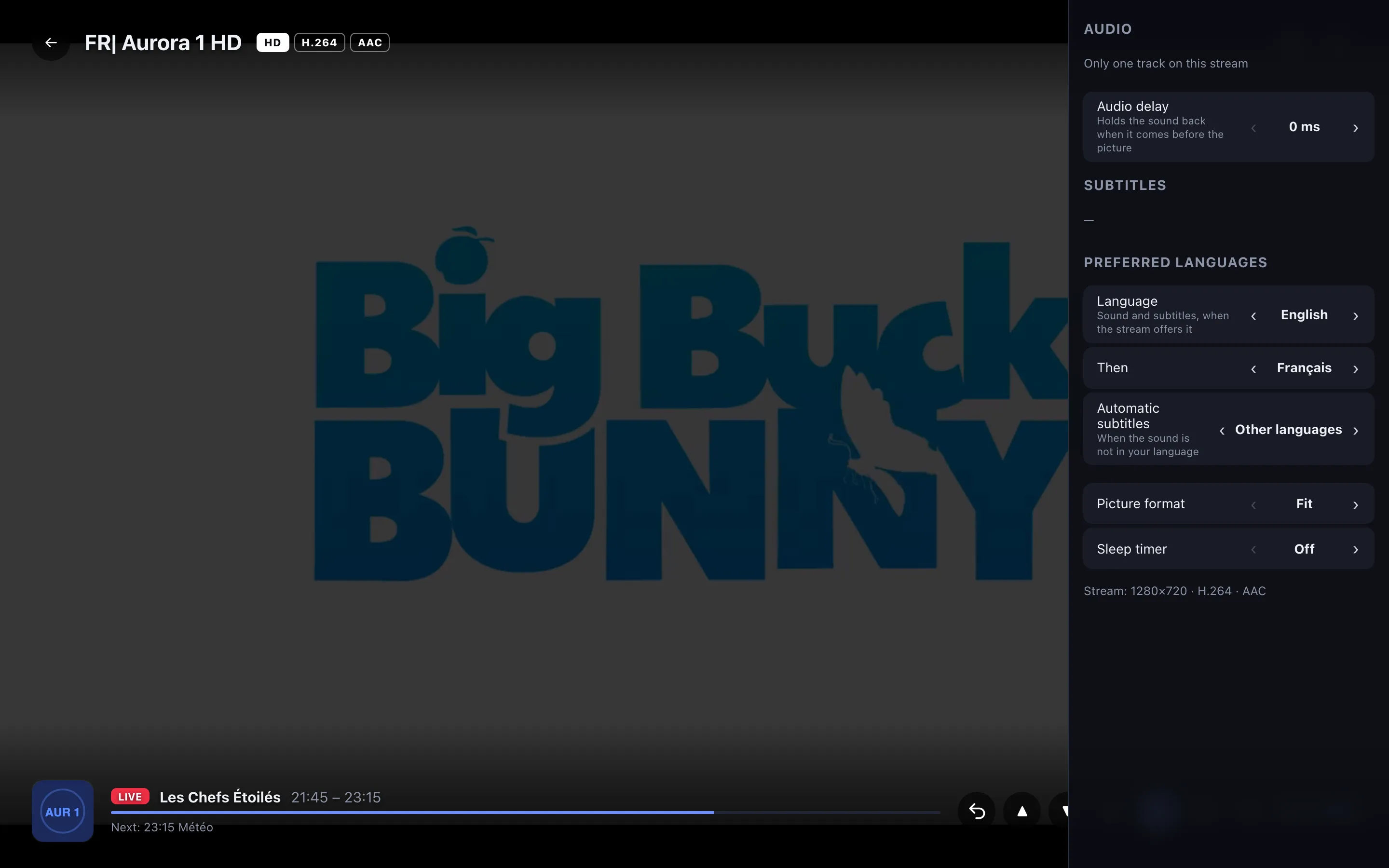1389x868 pixels.
Task: Increase Sleep timer from Off
Action: coord(1356,549)
